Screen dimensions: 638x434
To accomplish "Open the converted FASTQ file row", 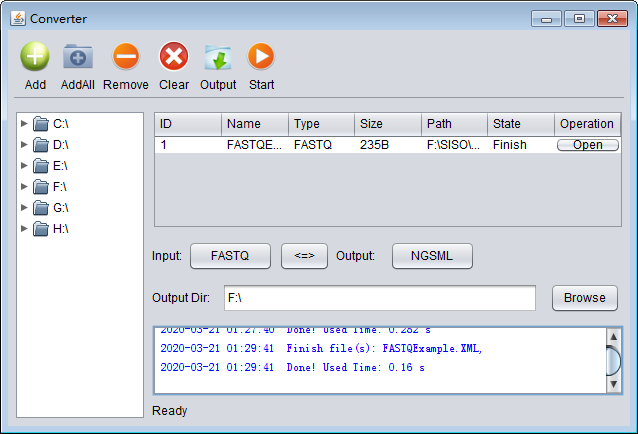I will click(587, 145).
